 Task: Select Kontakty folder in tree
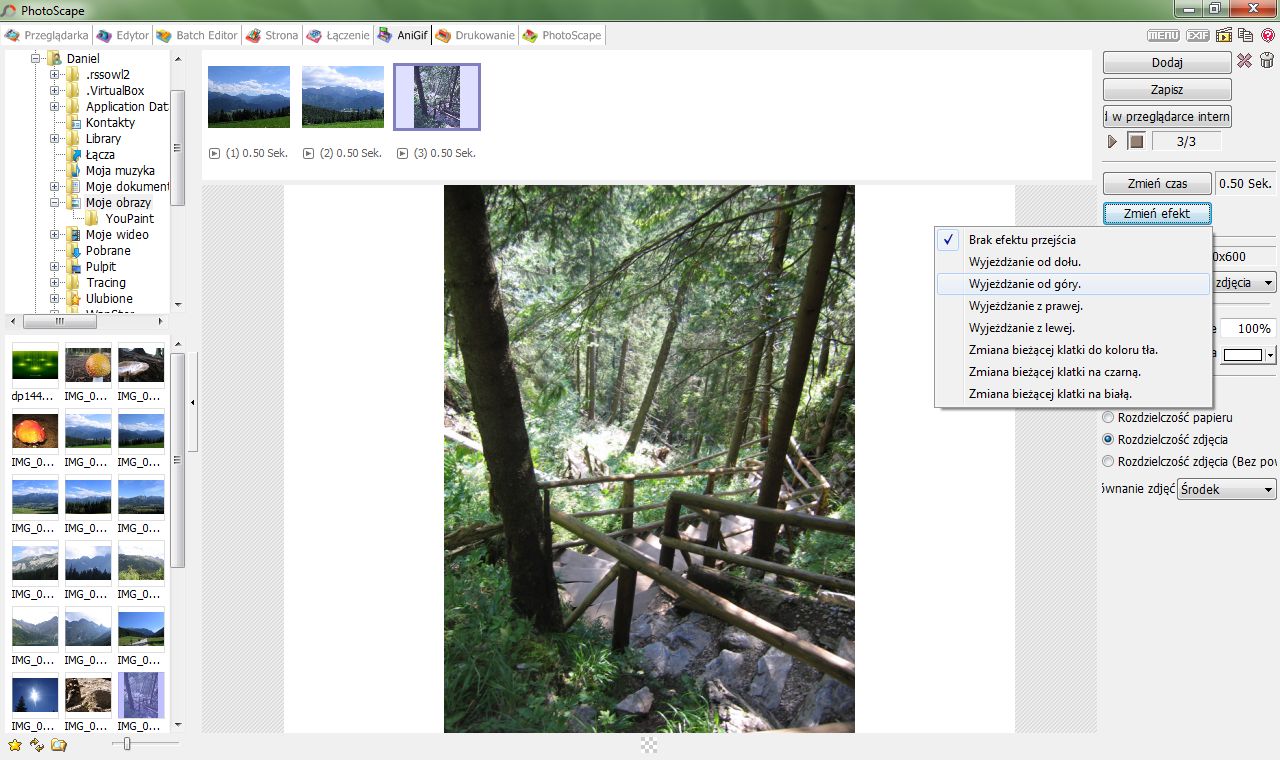coord(110,123)
